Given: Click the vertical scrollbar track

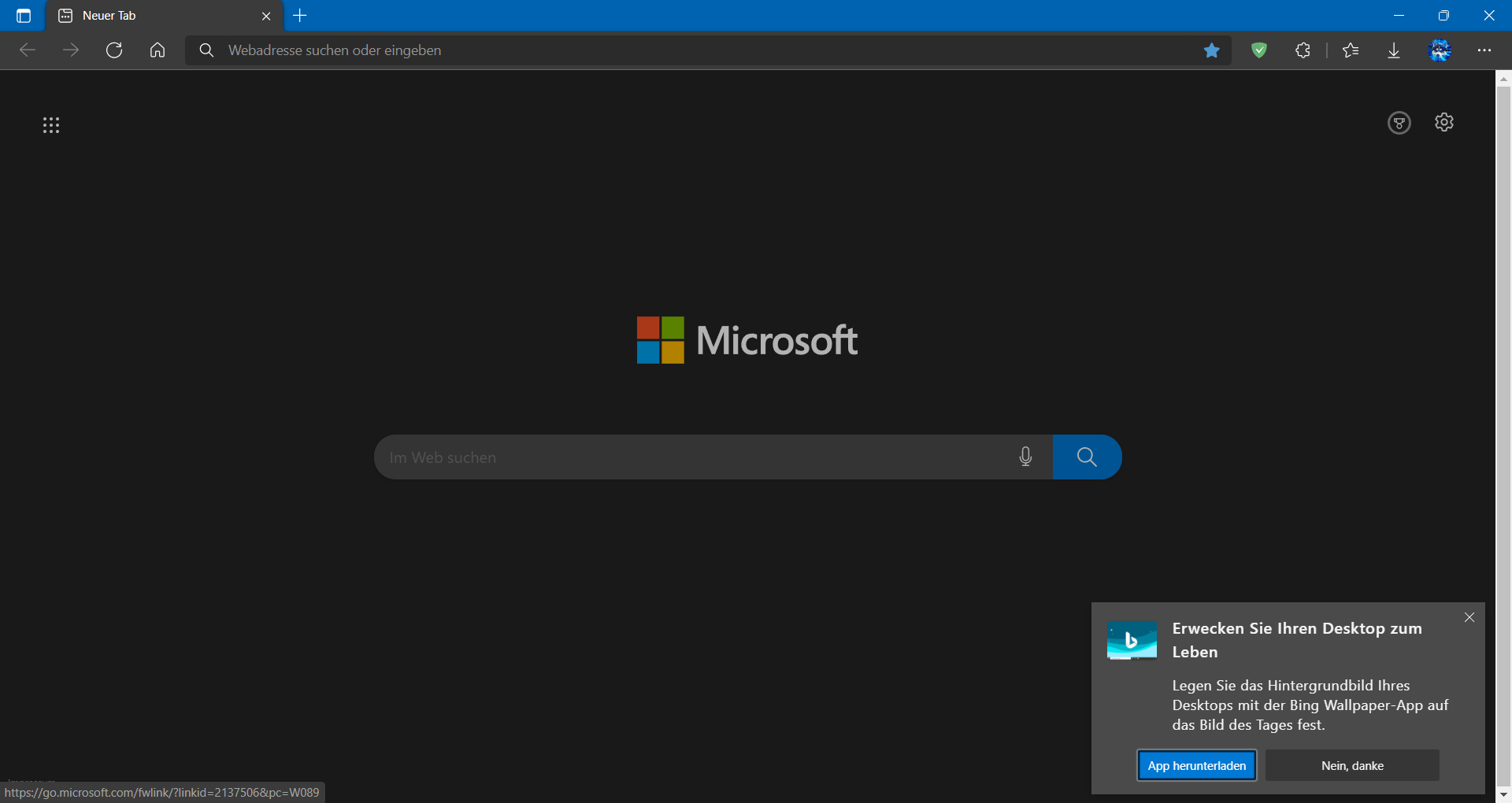Looking at the screenshot, I should [1503, 437].
